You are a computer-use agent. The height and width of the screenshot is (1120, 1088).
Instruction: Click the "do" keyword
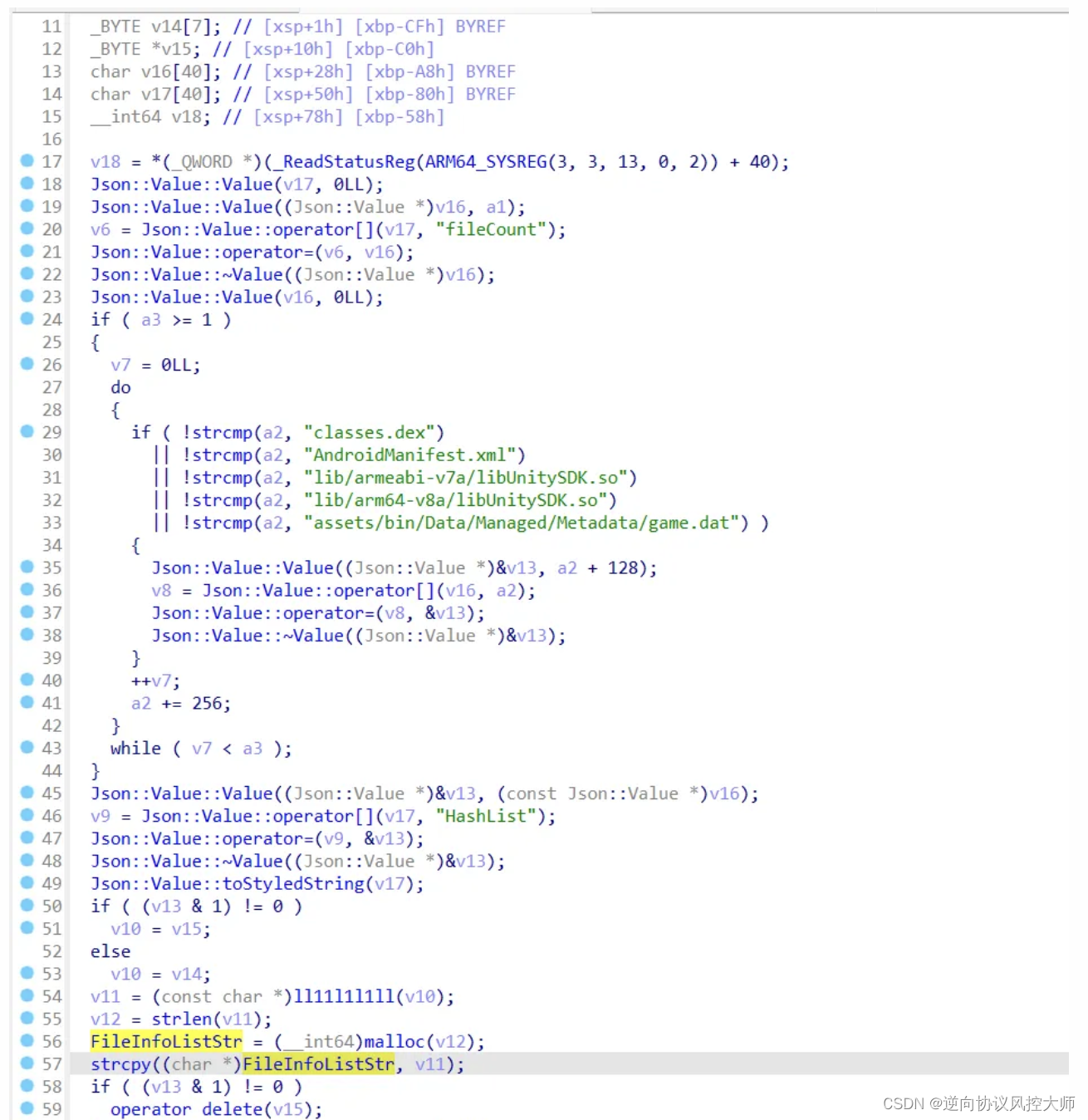point(120,387)
